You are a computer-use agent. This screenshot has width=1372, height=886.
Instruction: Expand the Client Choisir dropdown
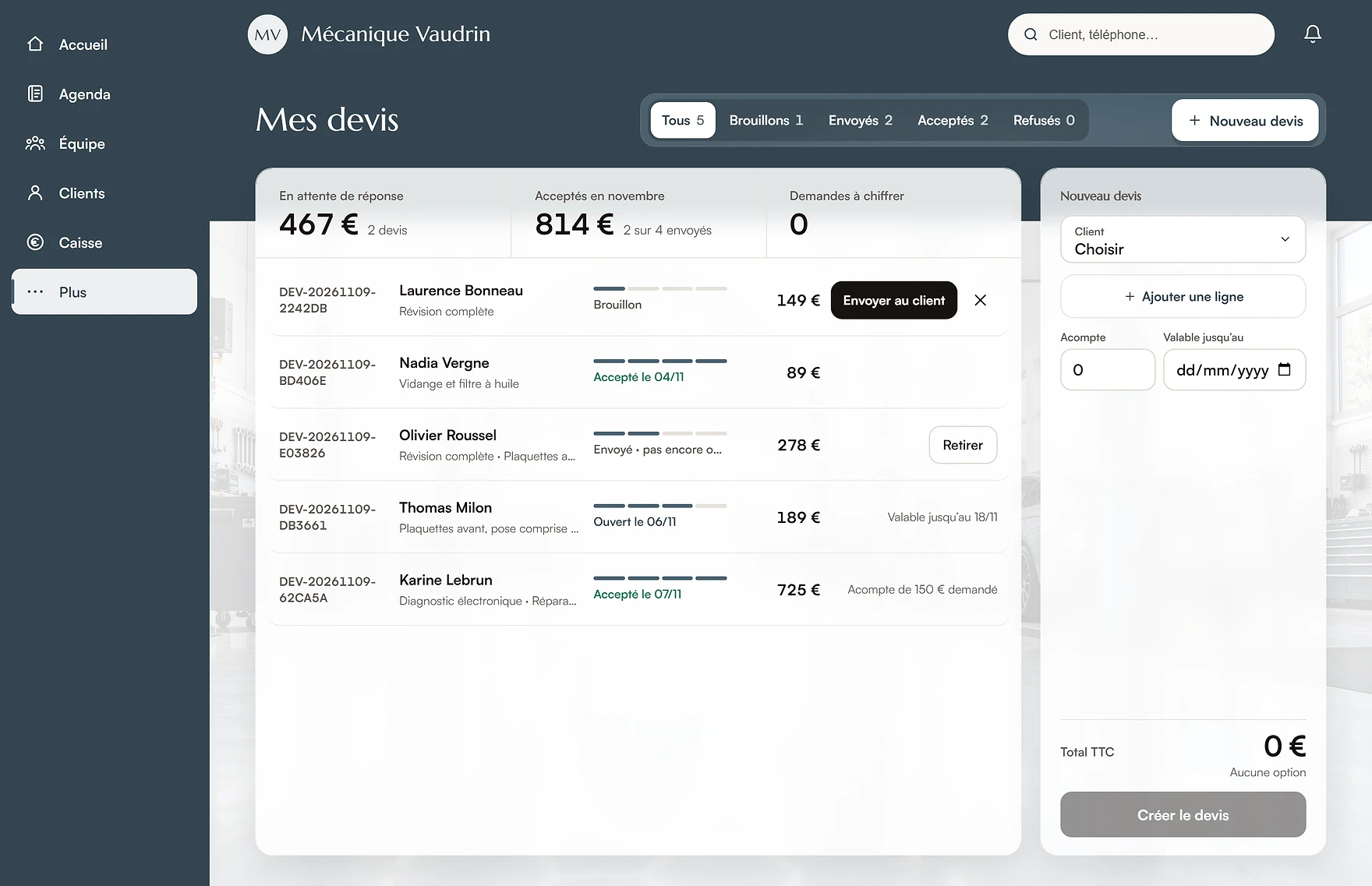click(x=1183, y=240)
